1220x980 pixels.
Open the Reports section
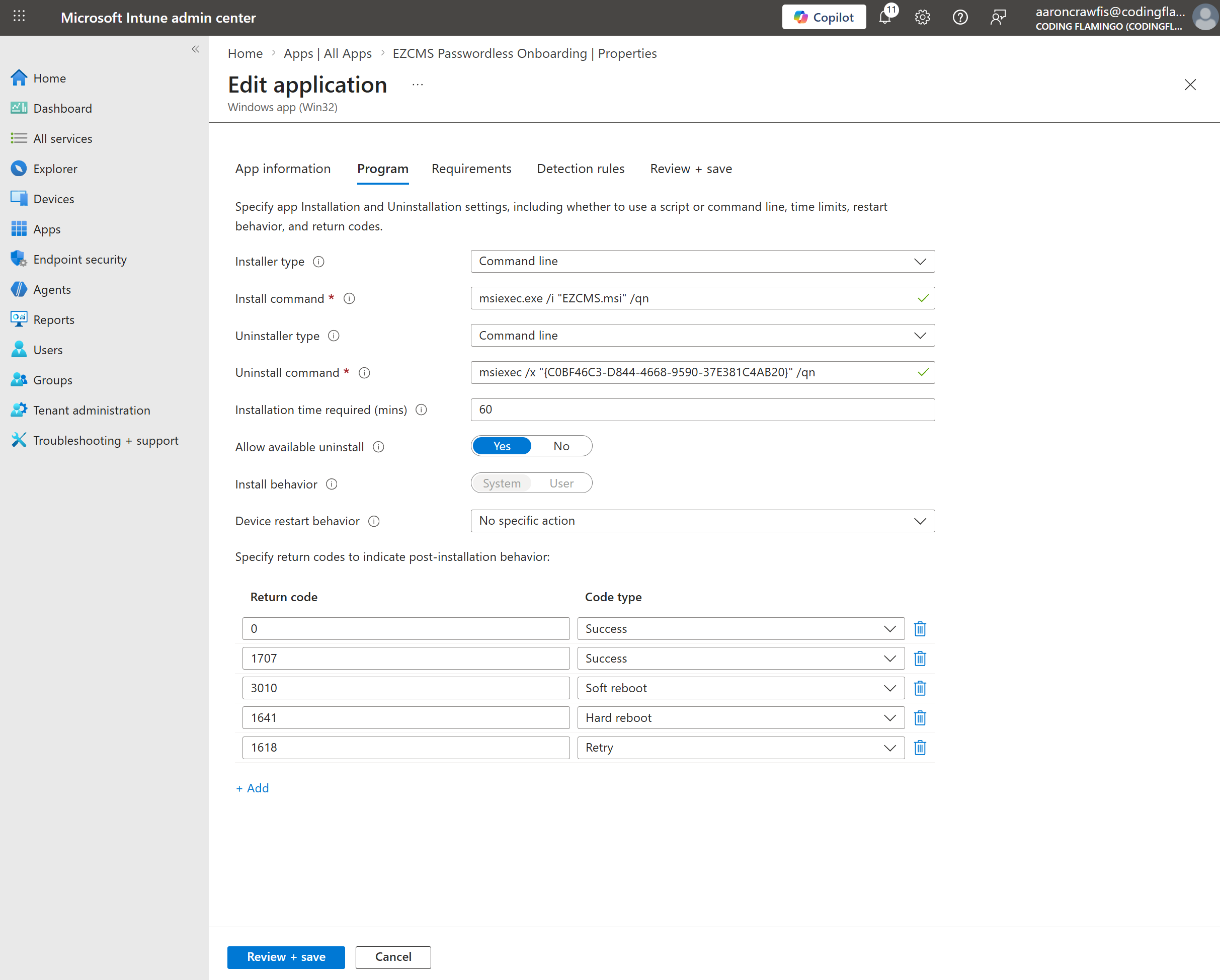click(54, 319)
